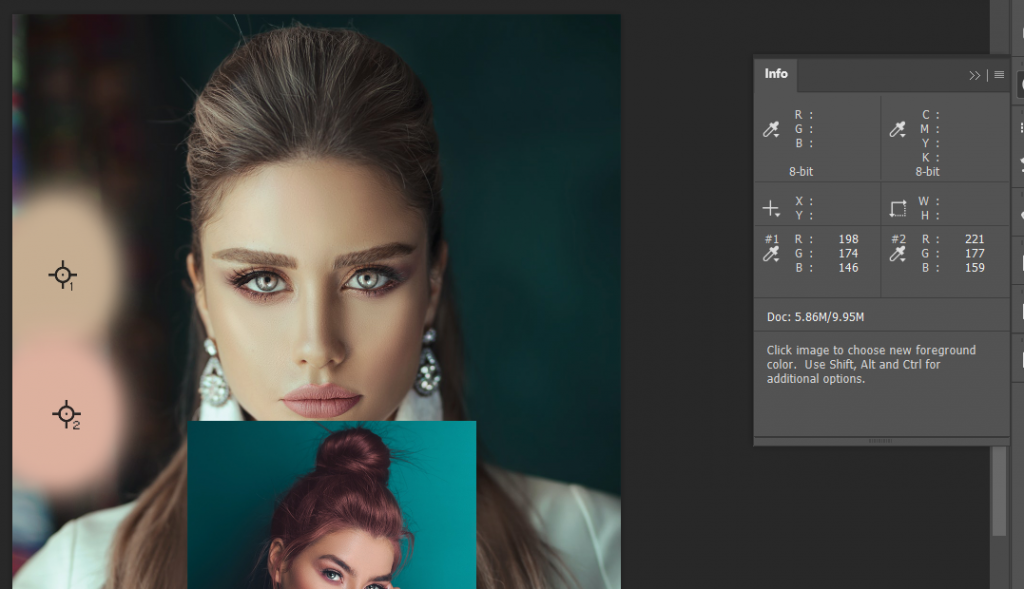Click the sampler #1 green value 174

[848, 253]
